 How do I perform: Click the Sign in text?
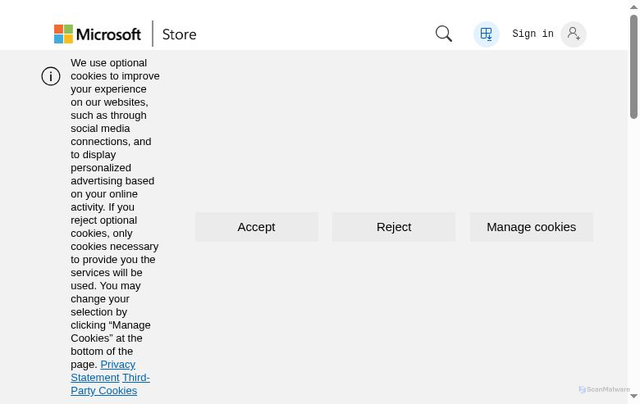[x=533, y=33]
